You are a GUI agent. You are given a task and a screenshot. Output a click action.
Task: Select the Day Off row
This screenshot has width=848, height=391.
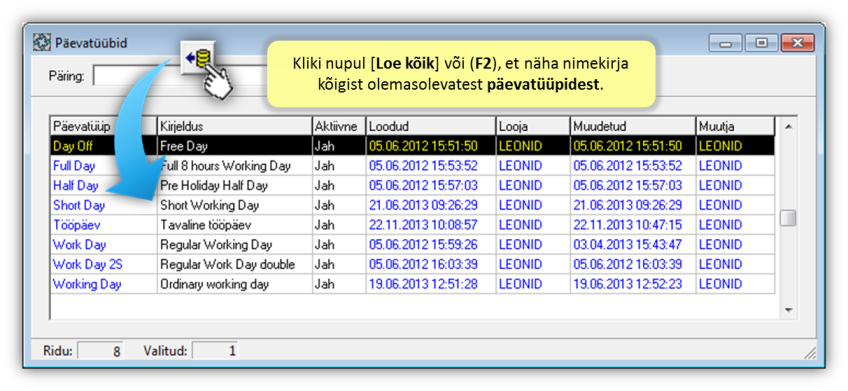(413, 146)
